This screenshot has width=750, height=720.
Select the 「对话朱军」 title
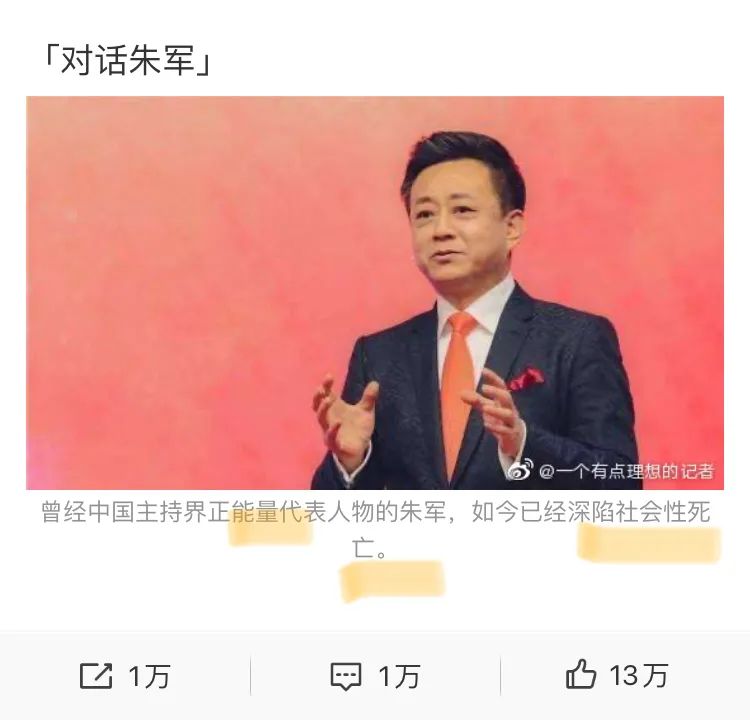127,62
